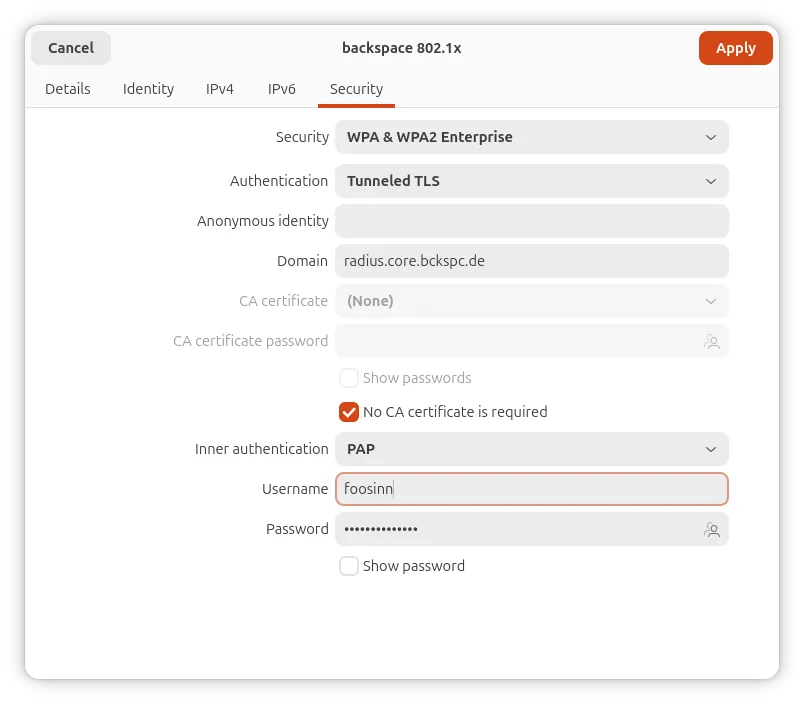Switch to the Identity tab
The width and height of the screenshot is (804, 704).
(x=148, y=89)
